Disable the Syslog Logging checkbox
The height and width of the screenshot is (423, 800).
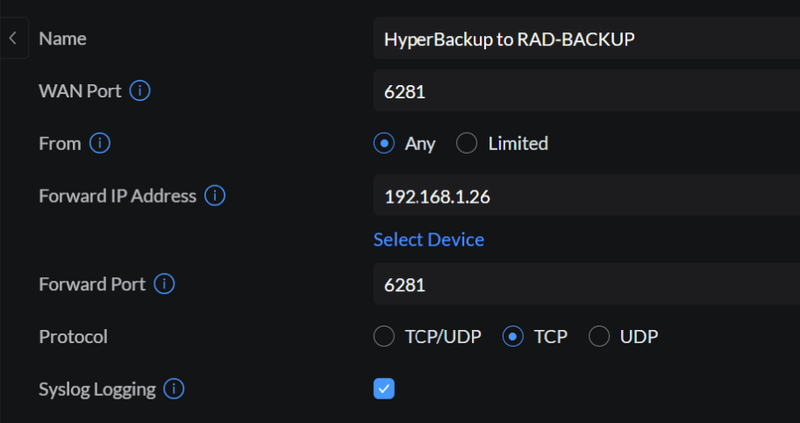click(x=384, y=389)
